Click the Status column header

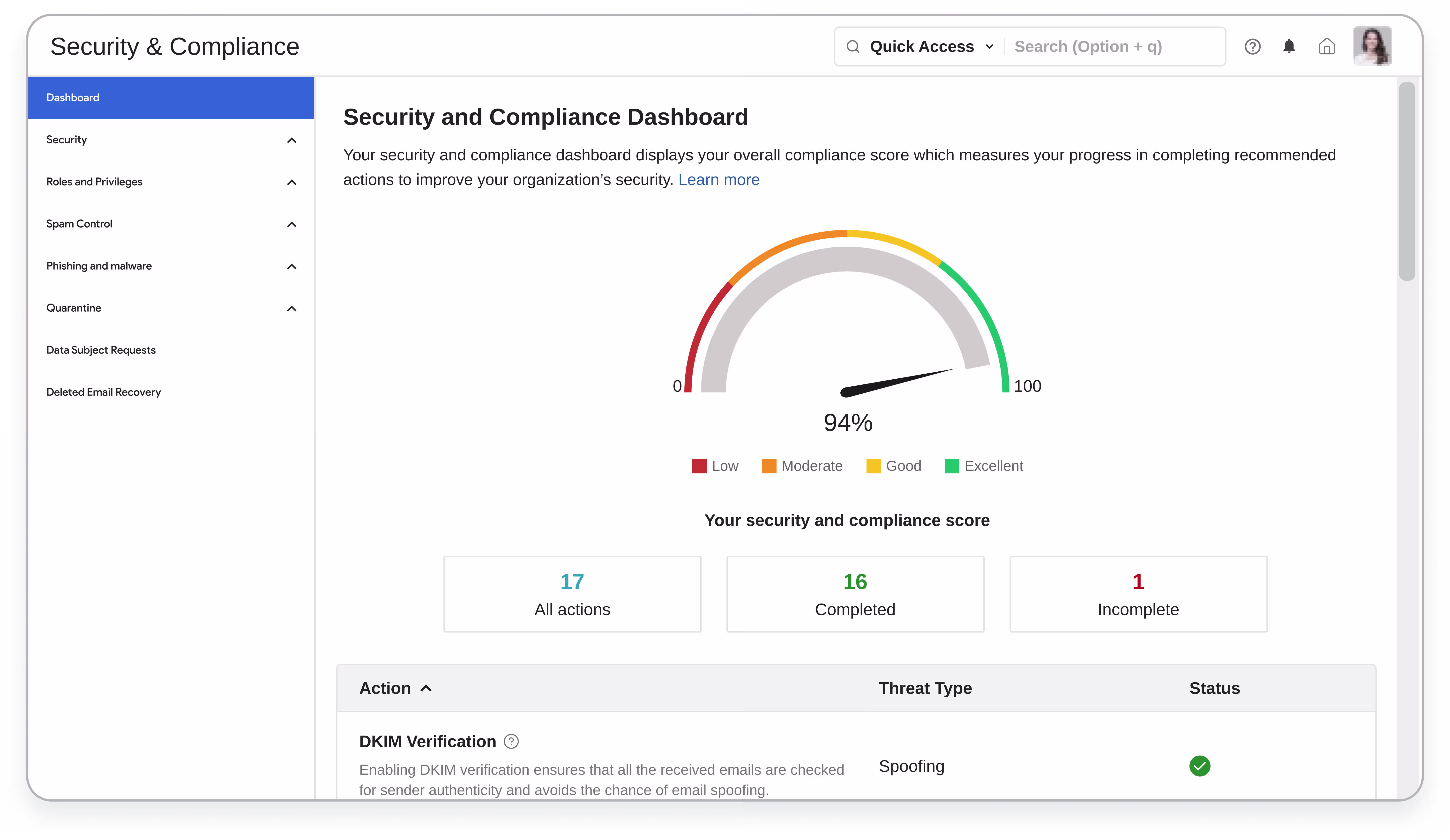point(1214,688)
